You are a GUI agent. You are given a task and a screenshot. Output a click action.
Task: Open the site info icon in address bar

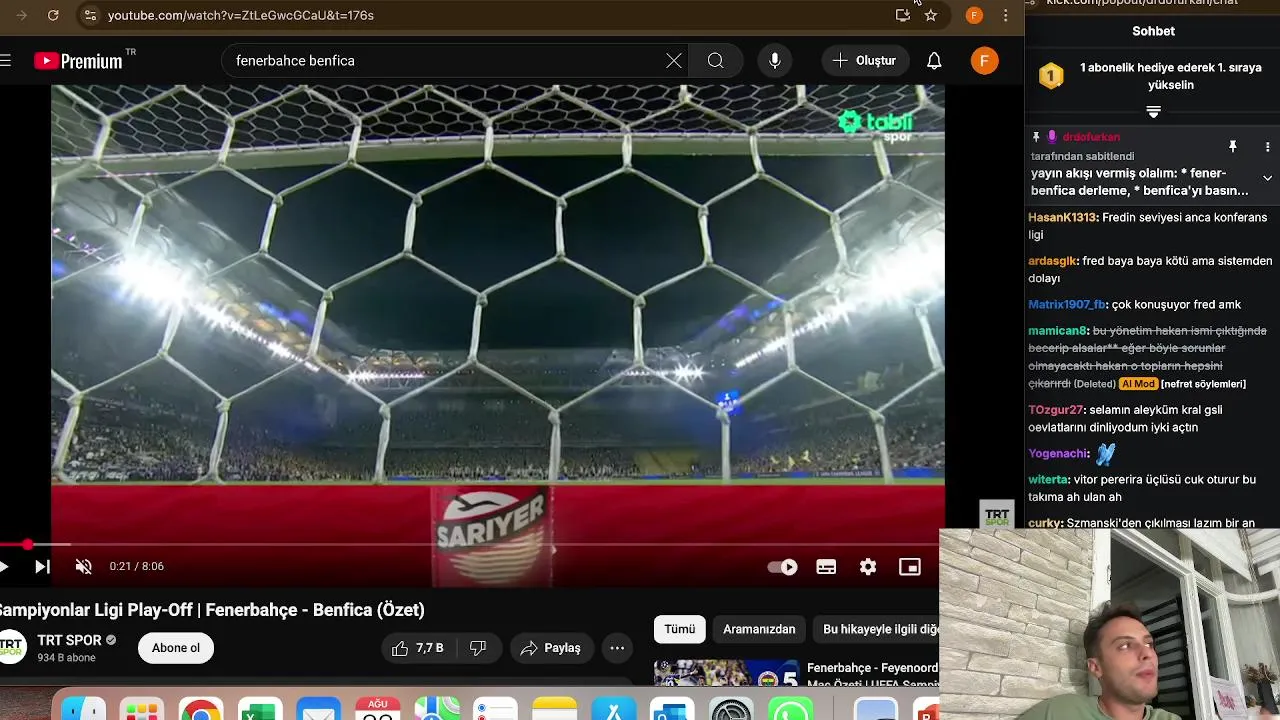pyautogui.click(x=90, y=15)
